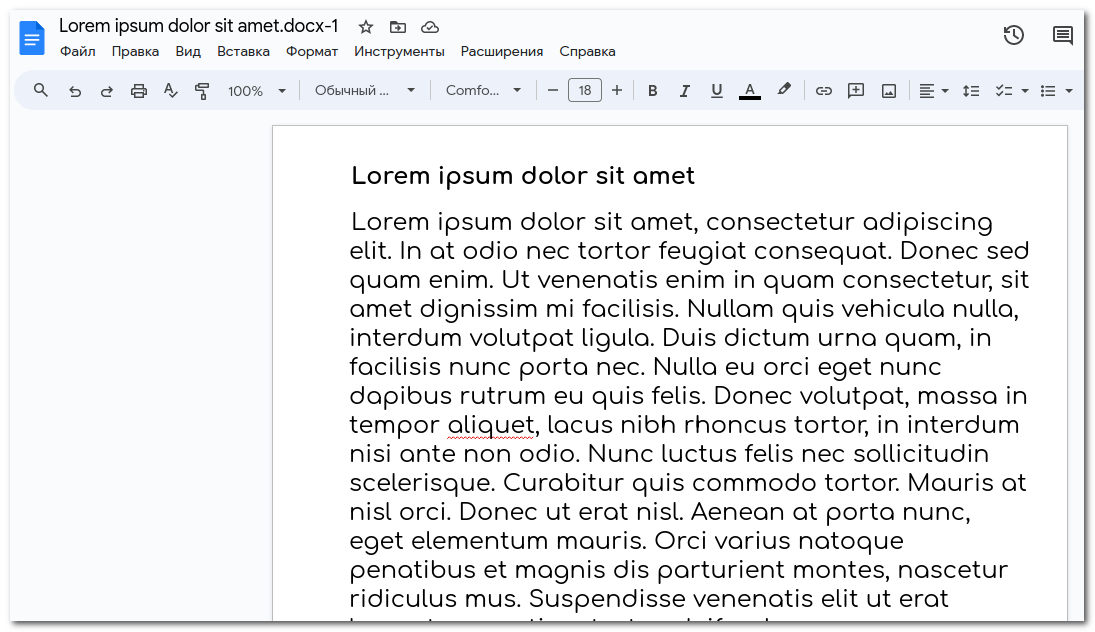
Task: Open the highlight color tool
Action: pos(784,90)
